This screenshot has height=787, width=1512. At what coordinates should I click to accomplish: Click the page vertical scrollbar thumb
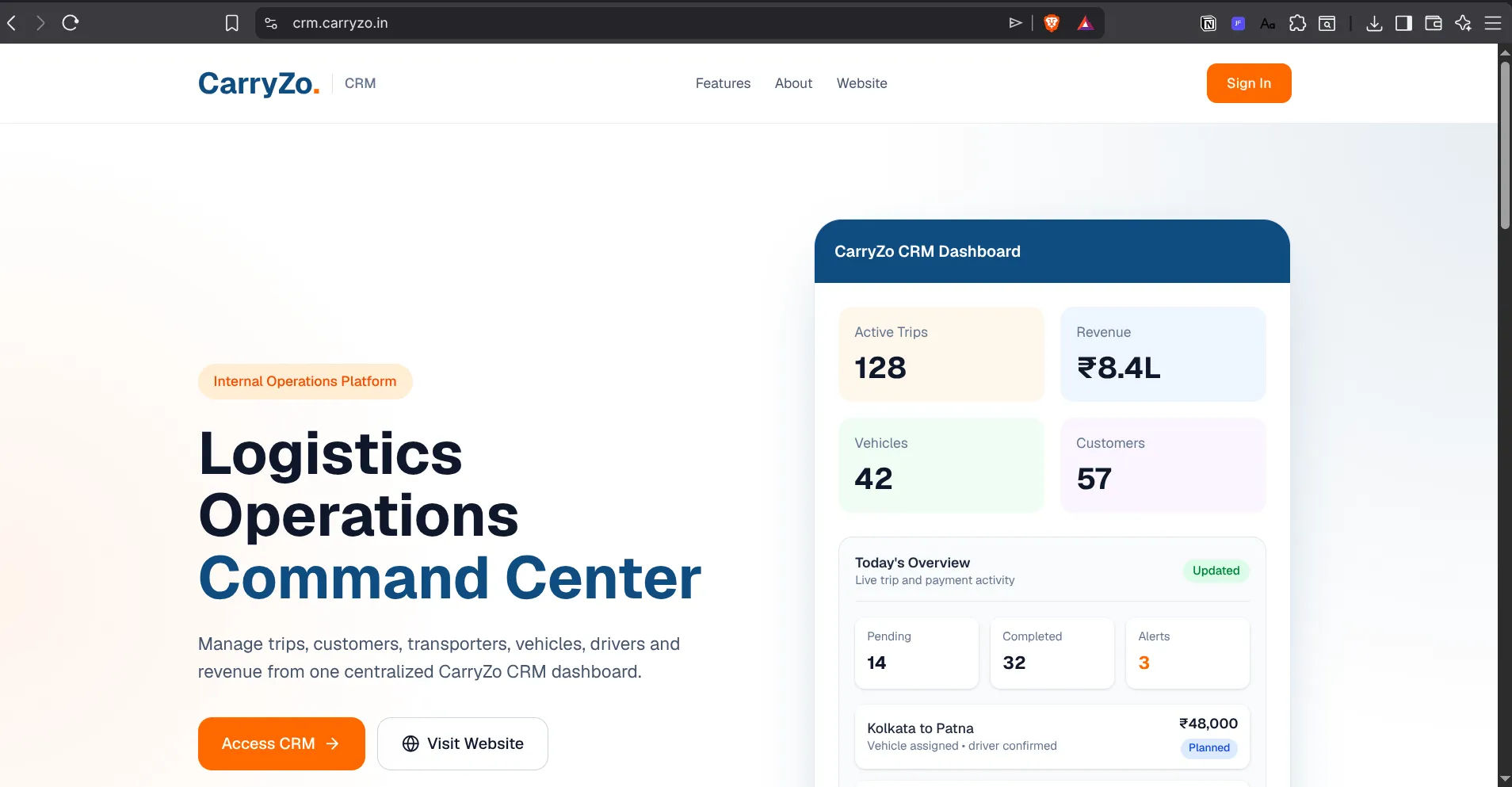pyautogui.click(x=1505, y=145)
